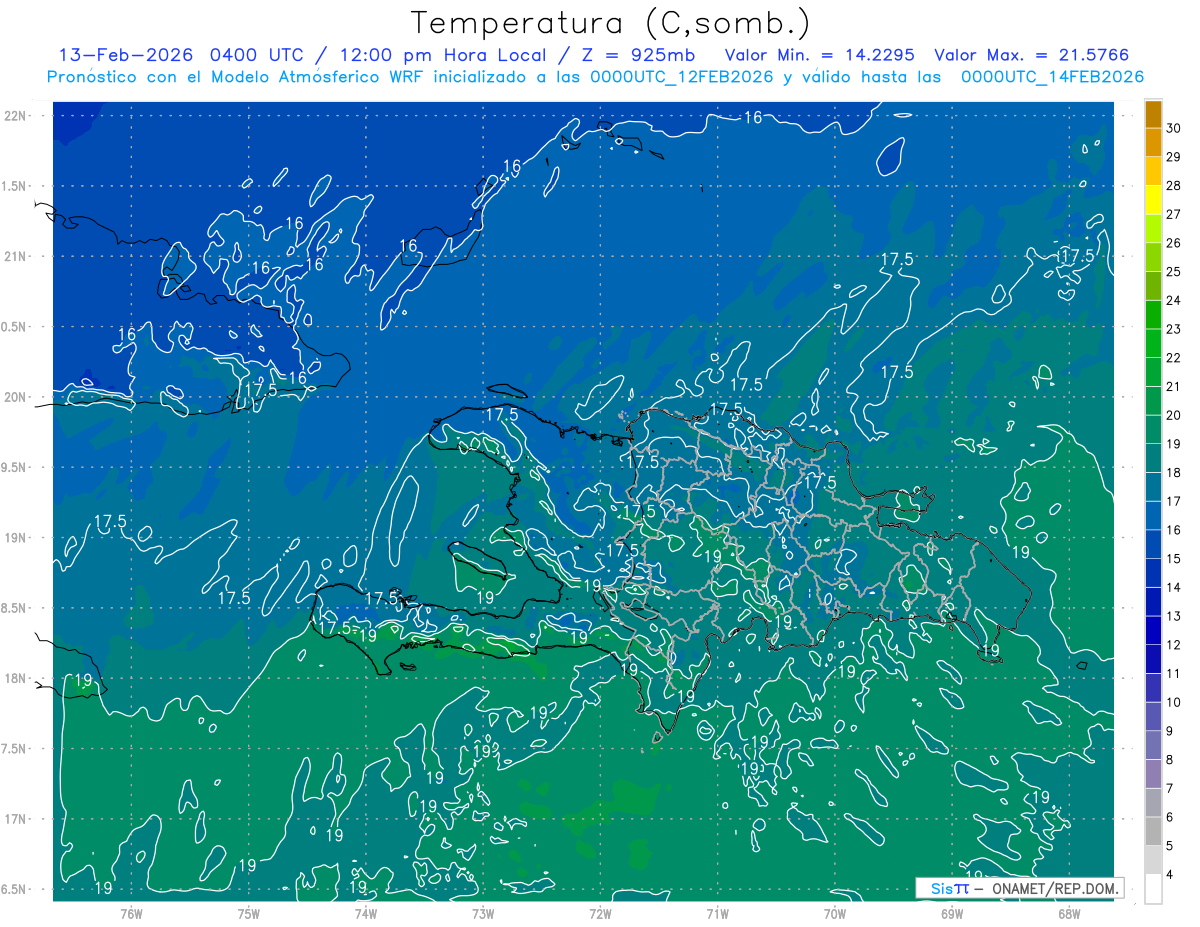1200x927 pixels.
Task: Click the "68W" longitude axis label
Action: pos(1069,914)
